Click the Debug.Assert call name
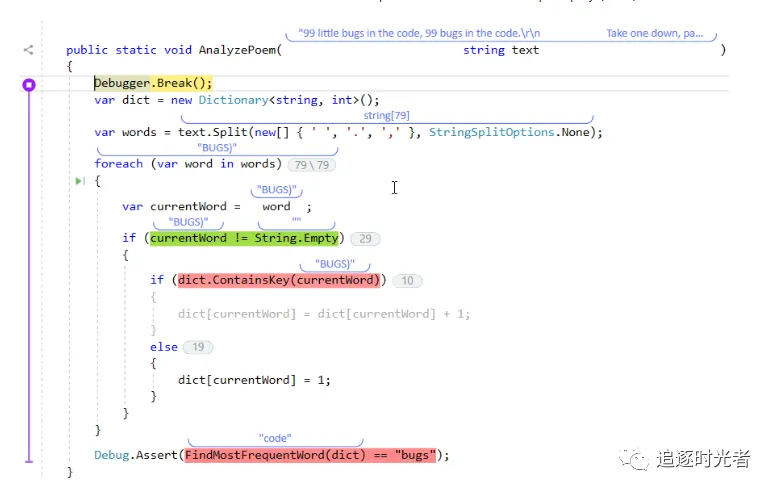The width and height of the screenshot is (775, 492). tap(136, 455)
